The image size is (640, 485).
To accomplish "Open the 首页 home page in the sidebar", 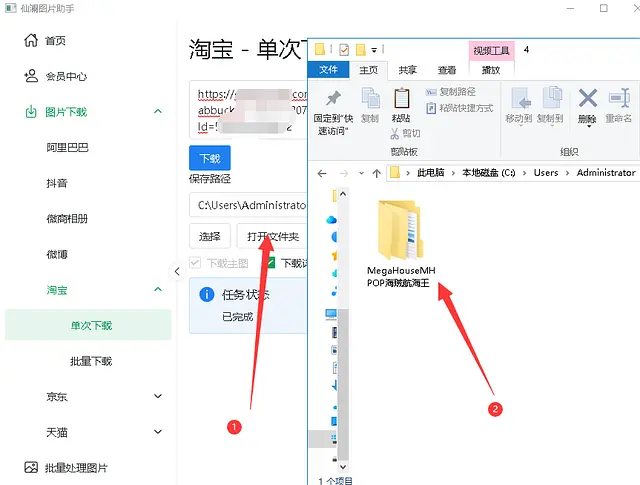I will 44,40.
